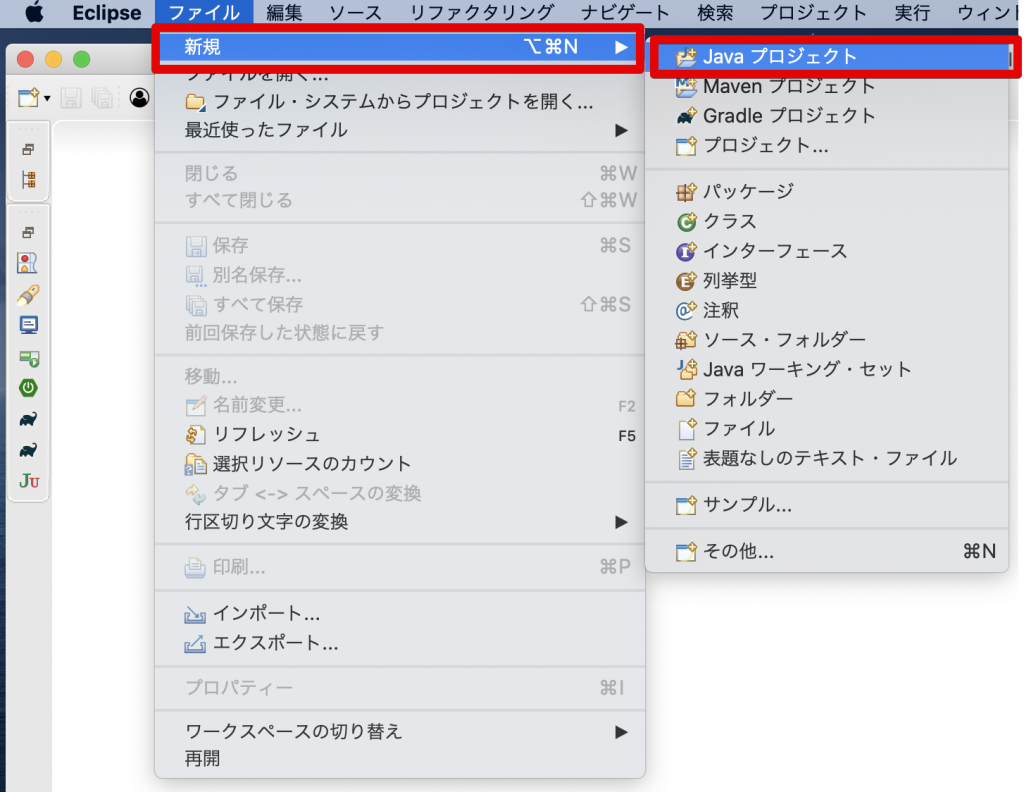1024x792 pixels.
Task: Click the user profile icon in toolbar
Action: pyautogui.click(x=139, y=98)
